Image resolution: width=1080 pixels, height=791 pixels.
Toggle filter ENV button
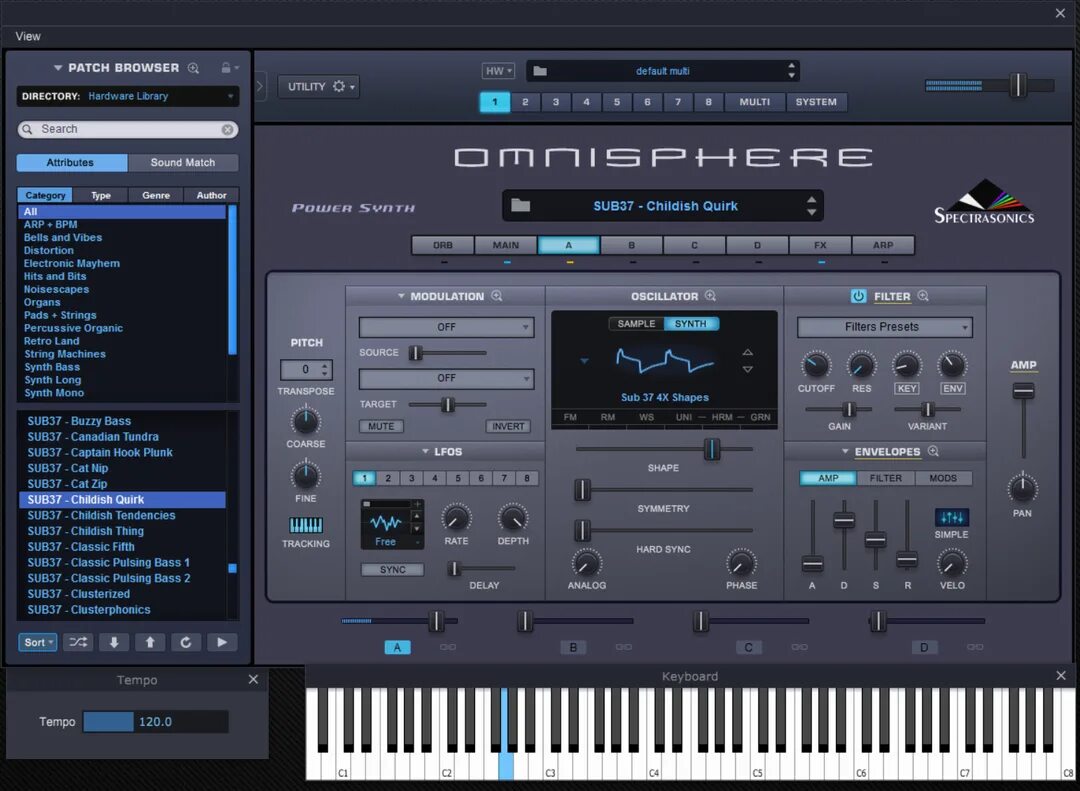click(953, 389)
